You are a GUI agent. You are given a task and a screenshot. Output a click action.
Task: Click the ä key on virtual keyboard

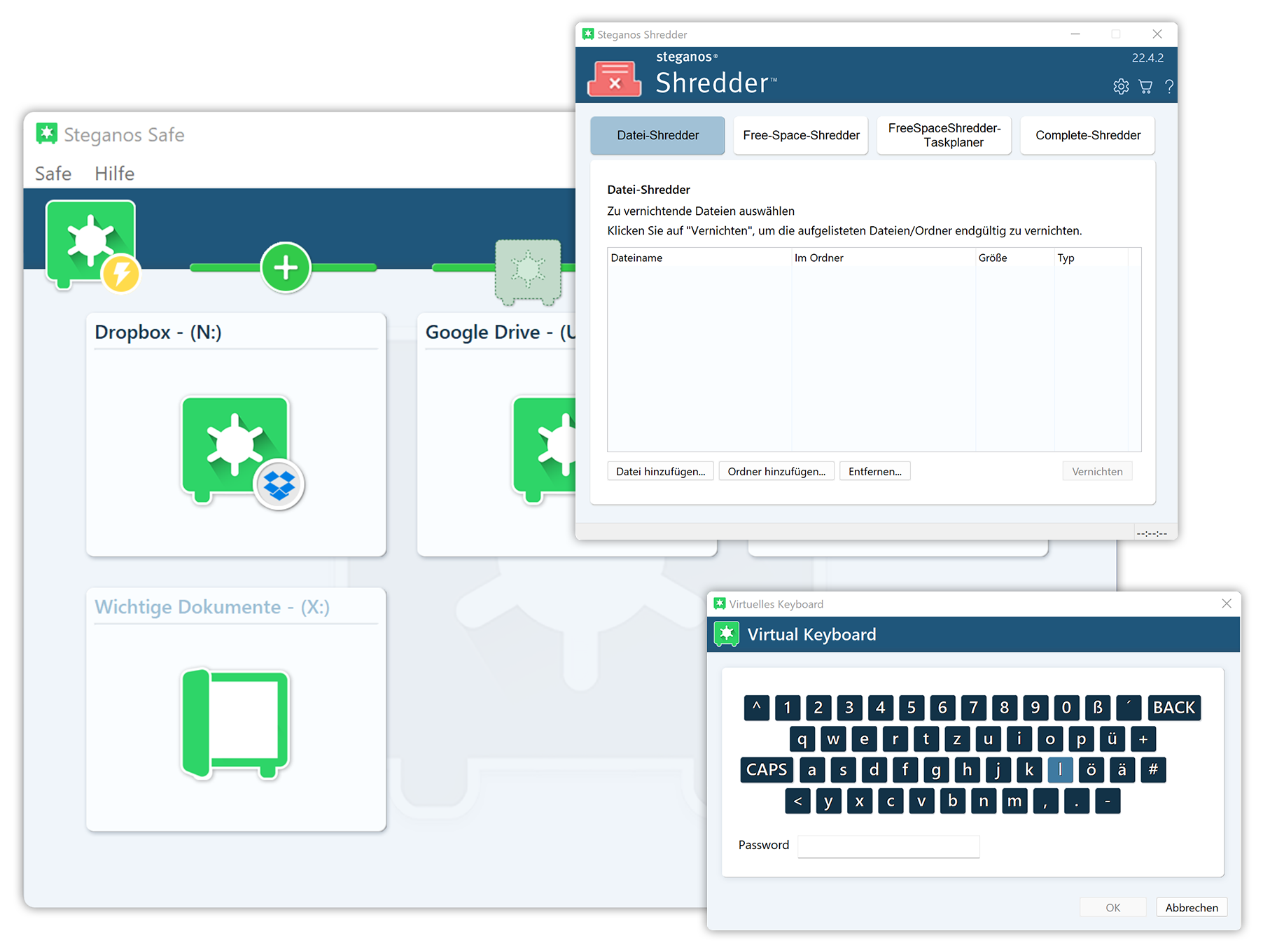tap(1122, 769)
